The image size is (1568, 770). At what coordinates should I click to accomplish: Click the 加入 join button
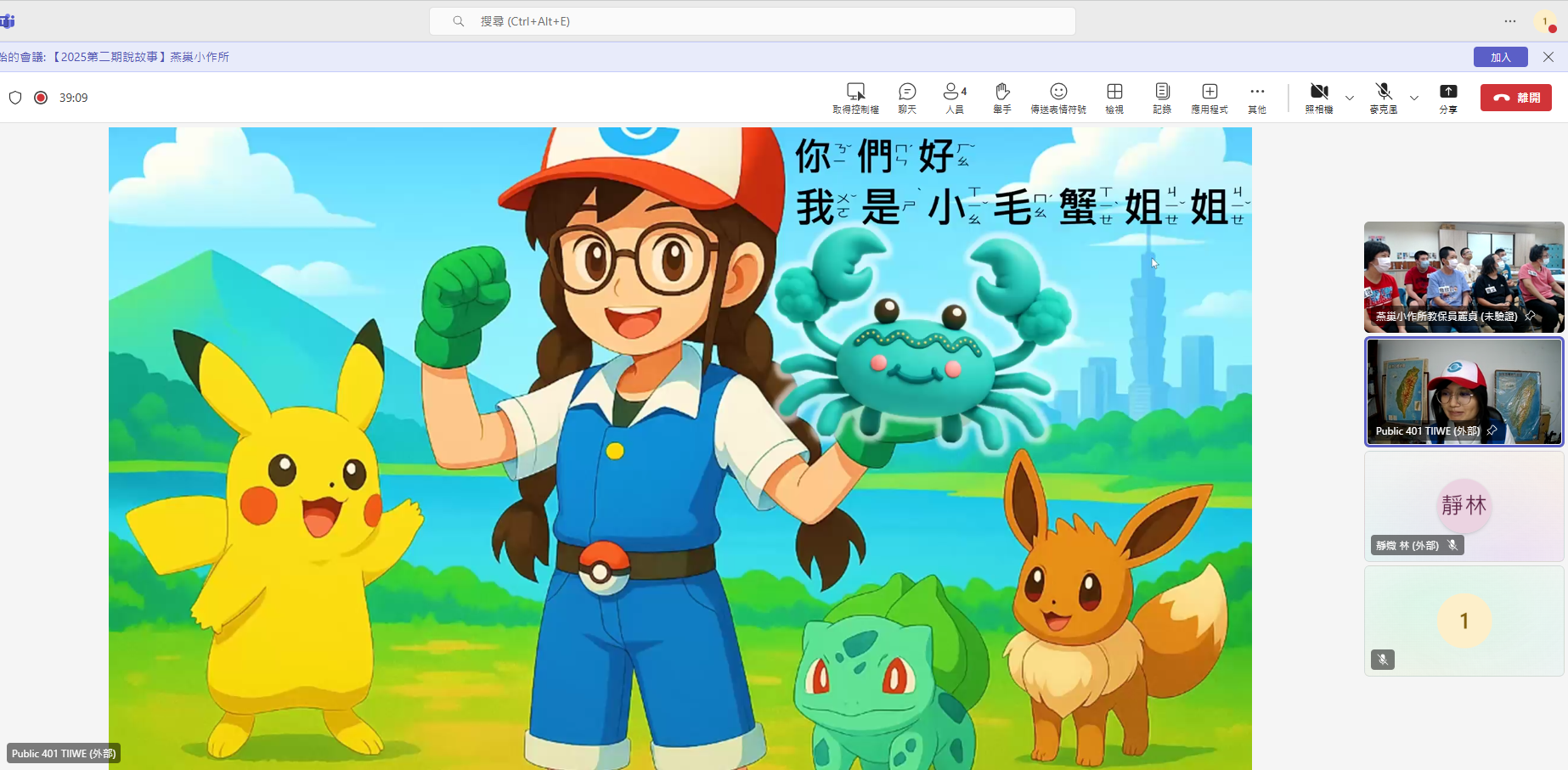tap(1500, 57)
